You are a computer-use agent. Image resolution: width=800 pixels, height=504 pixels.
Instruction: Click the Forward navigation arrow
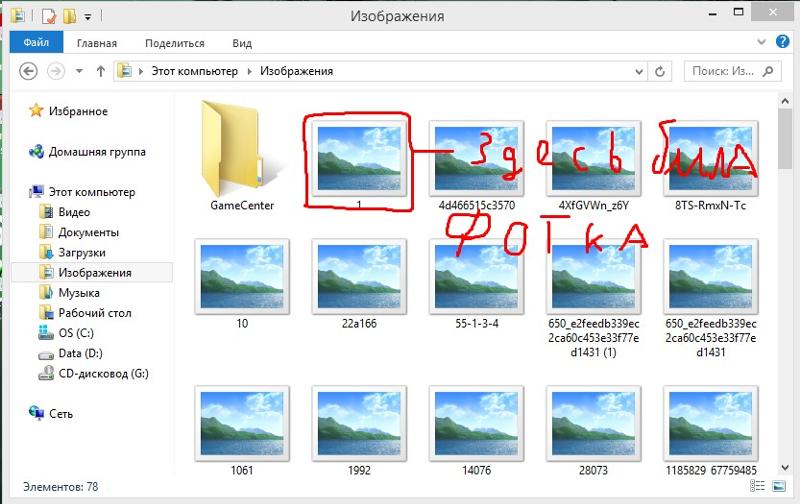point(56,71)
